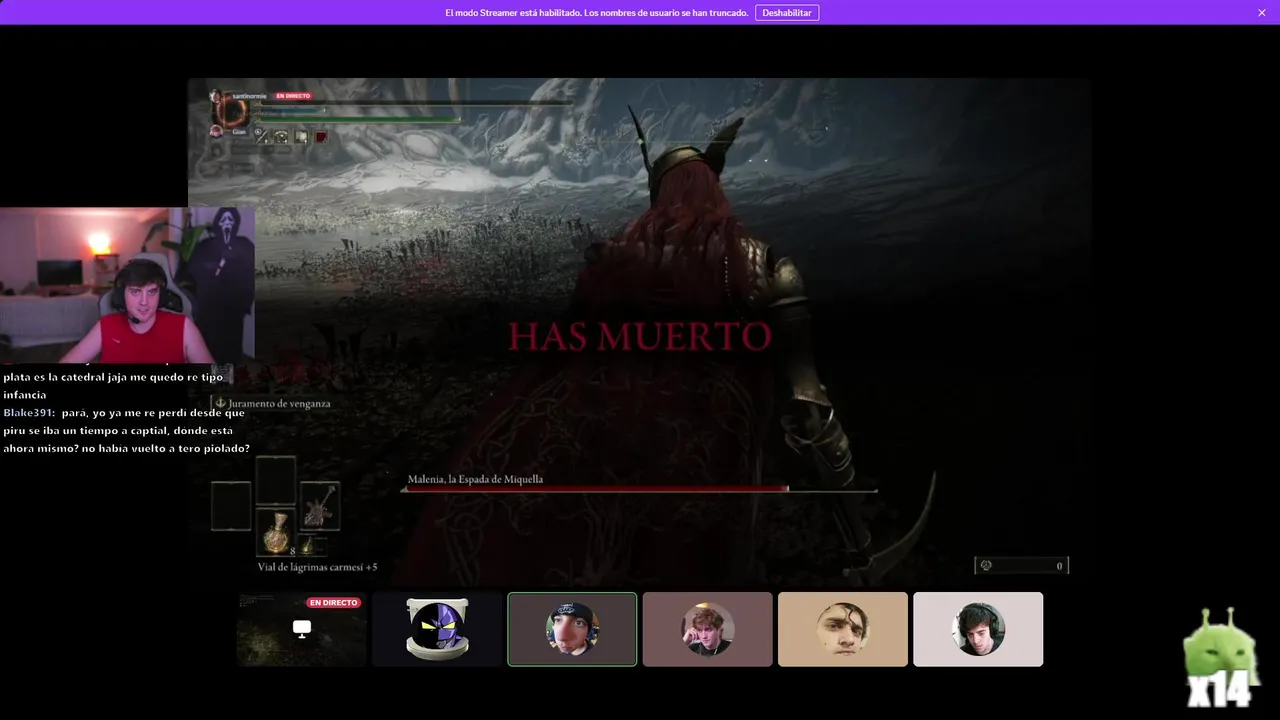Select the green-outlined speaking participant tile
The width and height of the screenshot is (1280, 720).
click(572, 629)
